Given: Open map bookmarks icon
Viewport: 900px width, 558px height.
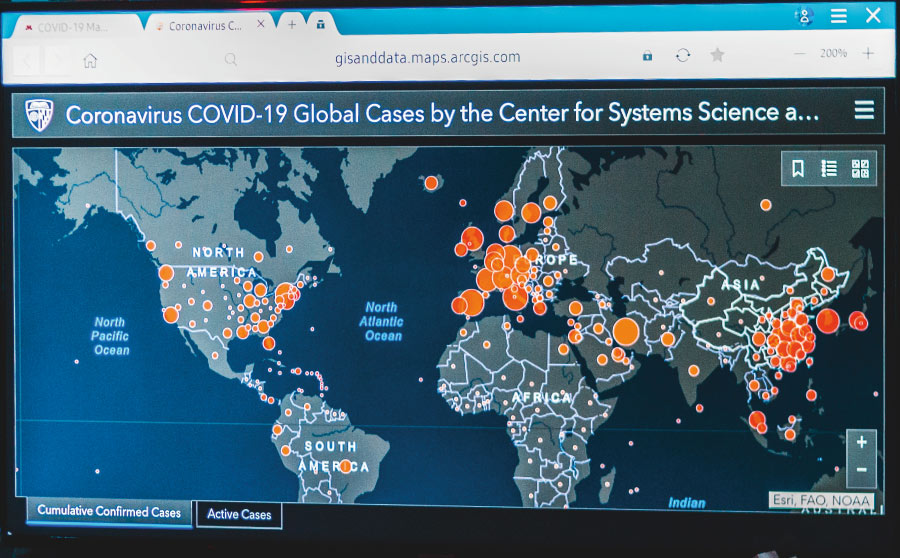Looking at the screenshot, I should click(798, 169).
